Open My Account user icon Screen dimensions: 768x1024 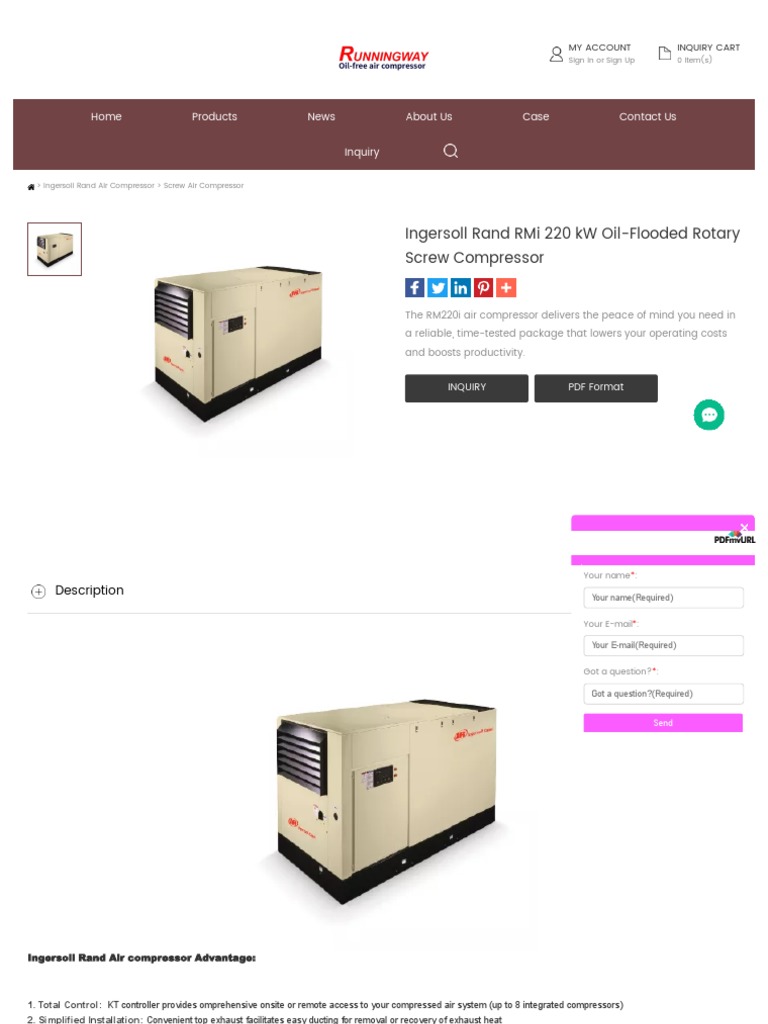pos(556,54)
